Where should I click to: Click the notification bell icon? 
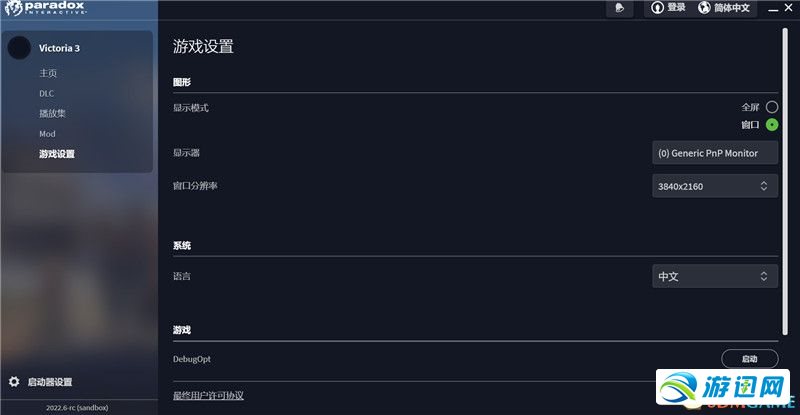621,8
